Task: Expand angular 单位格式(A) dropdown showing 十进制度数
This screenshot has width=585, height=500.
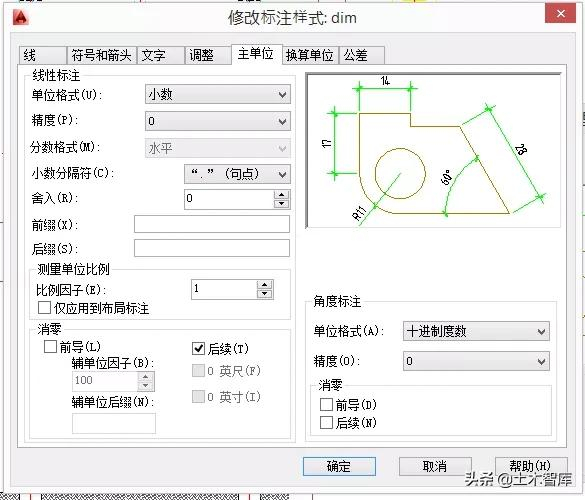Action: [x=476, y=331]
